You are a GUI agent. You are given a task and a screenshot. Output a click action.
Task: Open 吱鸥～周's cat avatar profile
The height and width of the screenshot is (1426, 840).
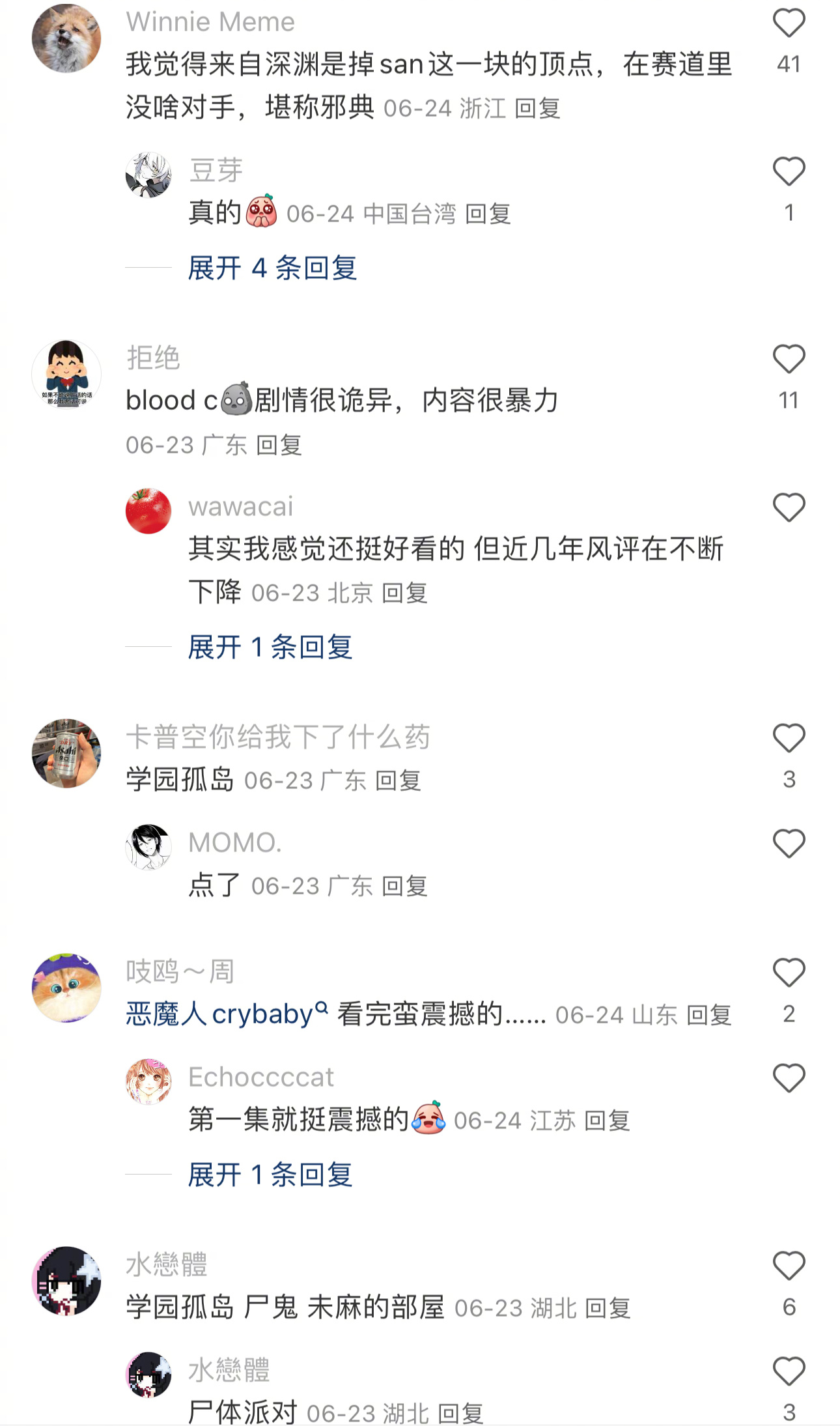66,988
